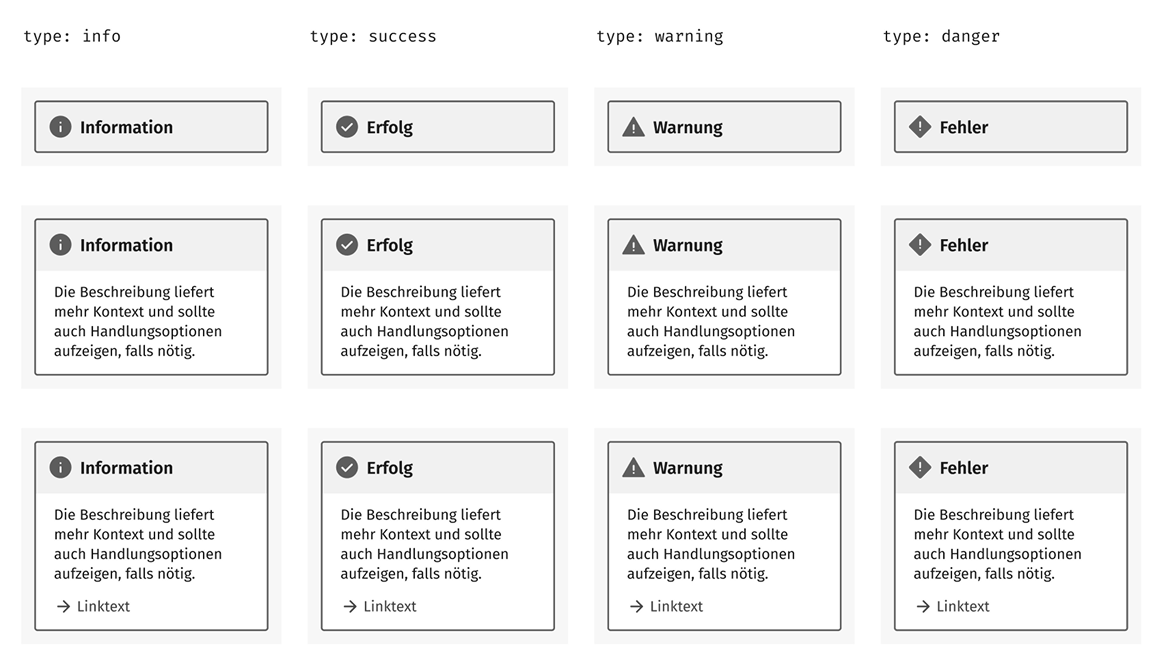Select the "type: danger" column label
The height and width of the screenshot is (670, 1166).
941,36
